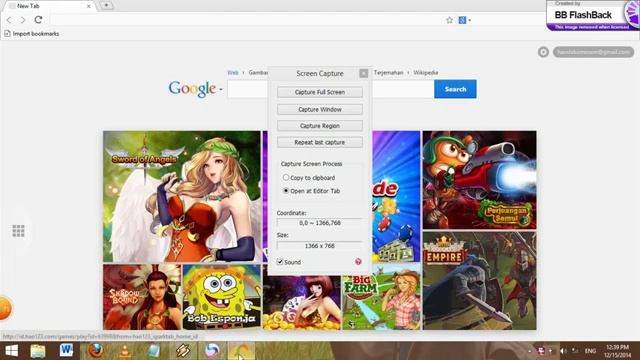Click the Import bookmarks item
This screenshot has height=360, width=640.
pyautogui.click(x=31, y=34)
